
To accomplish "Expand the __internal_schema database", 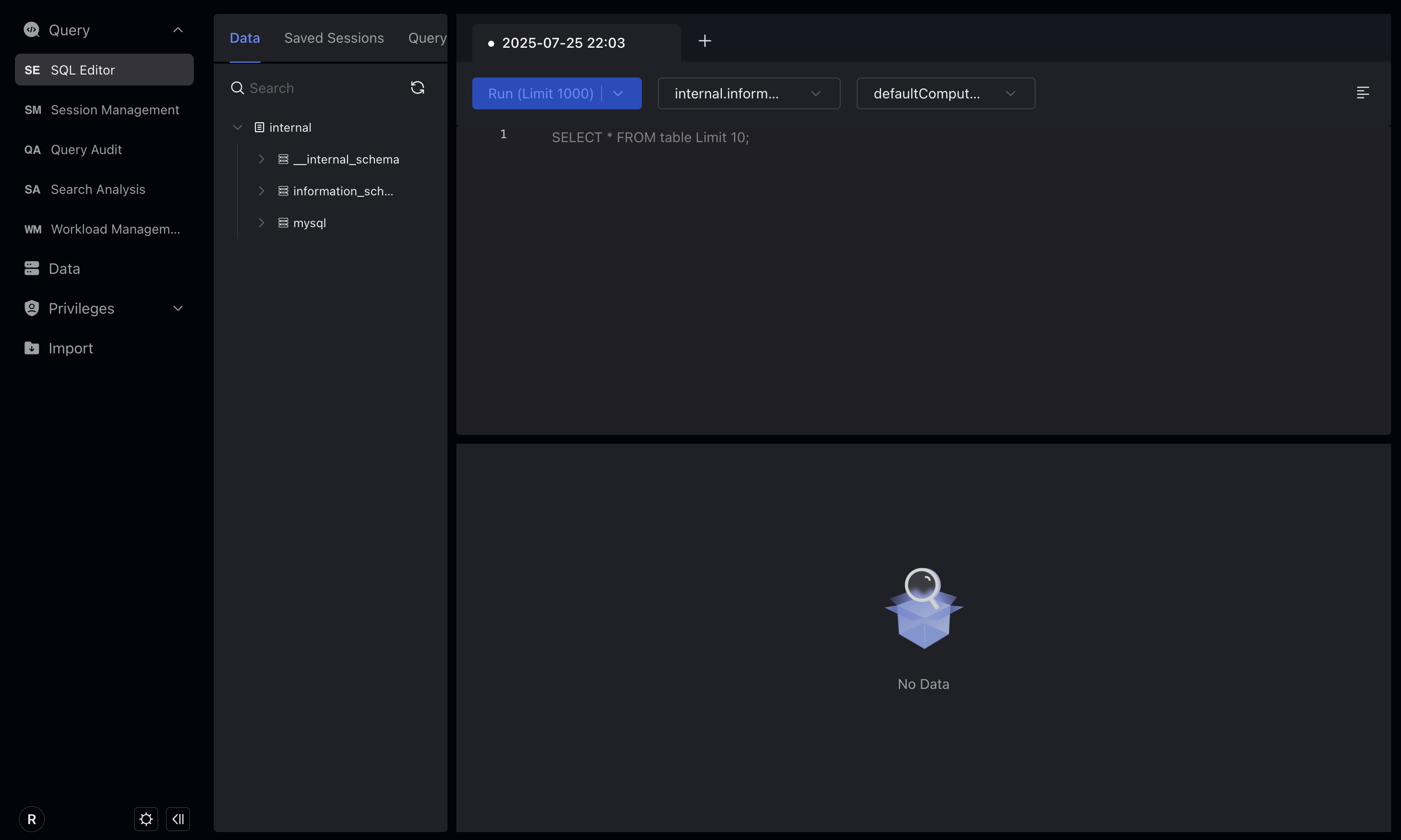I will pyautogui.click(x=261, y=159).
